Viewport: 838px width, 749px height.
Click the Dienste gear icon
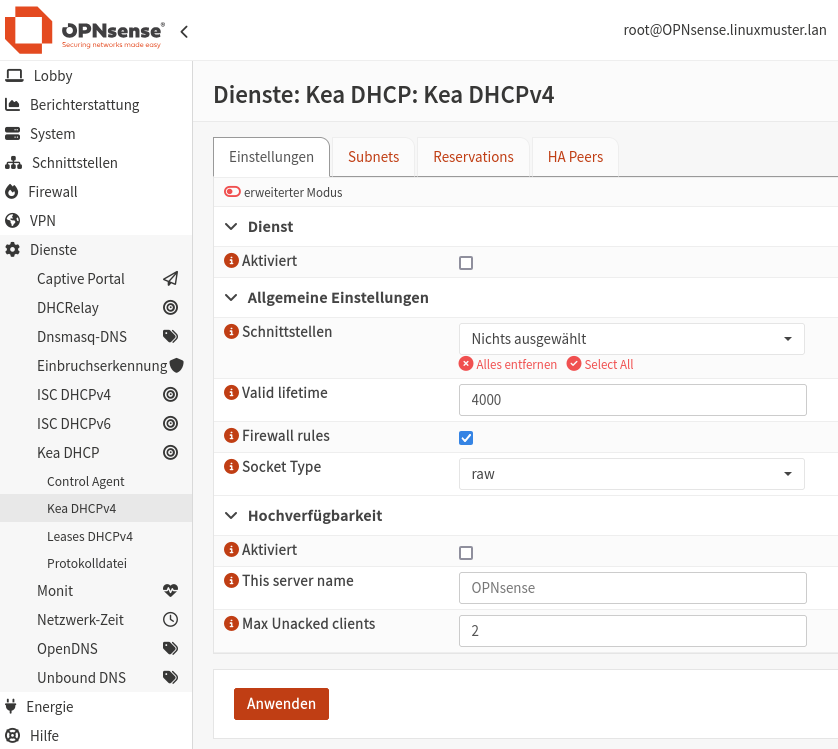pos(12,250)
